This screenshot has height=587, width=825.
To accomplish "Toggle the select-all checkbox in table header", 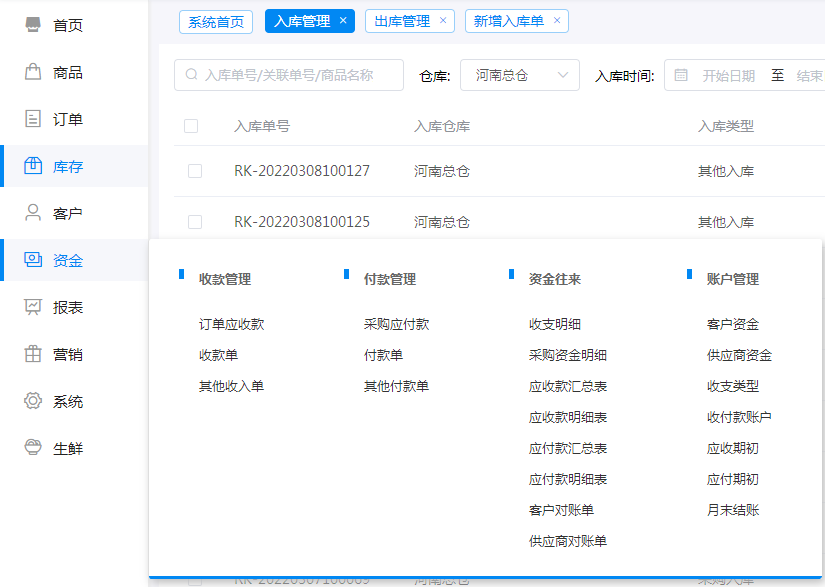I will coord(191,126).
